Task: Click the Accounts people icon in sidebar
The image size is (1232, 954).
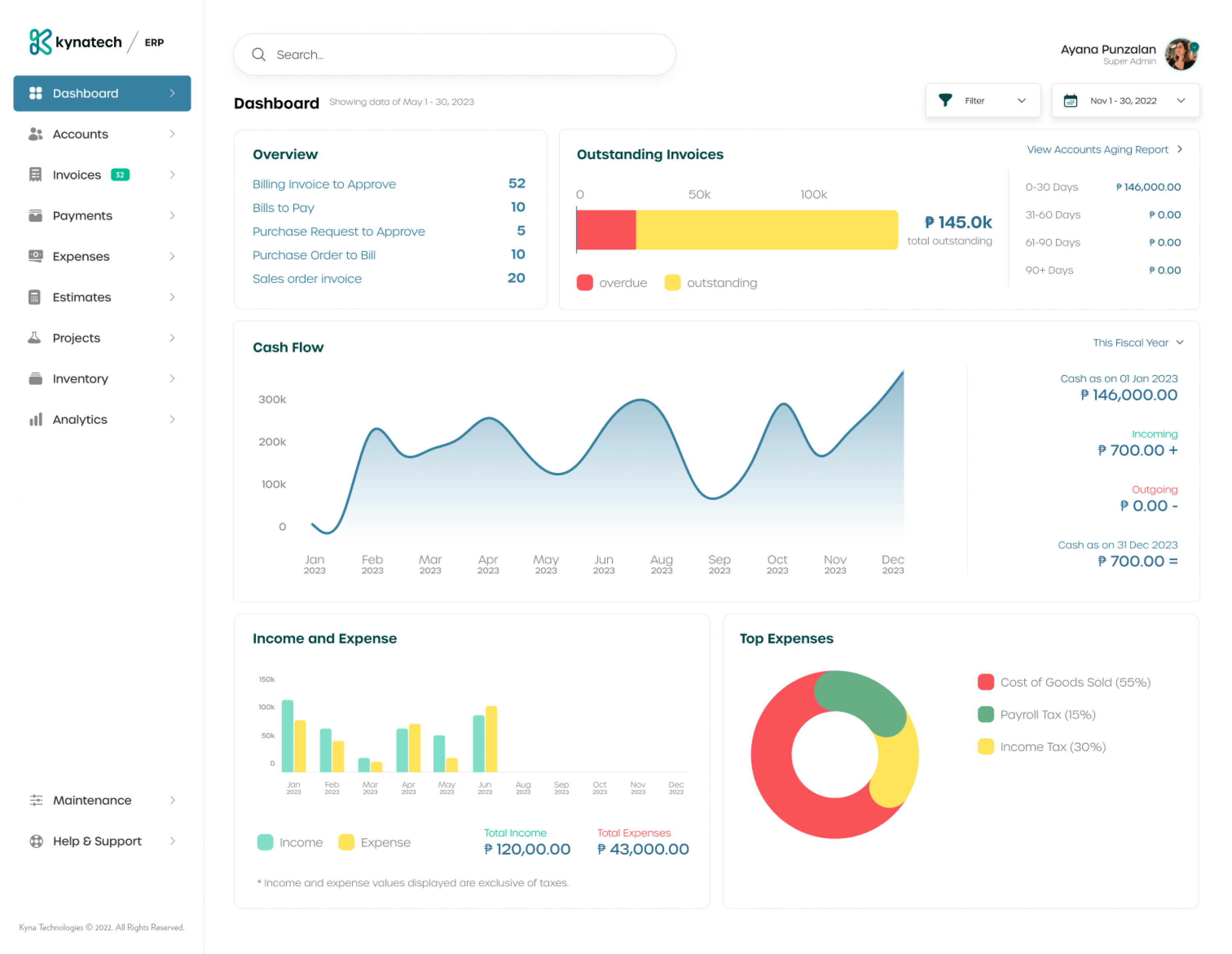Action: (x=36, y=134)
